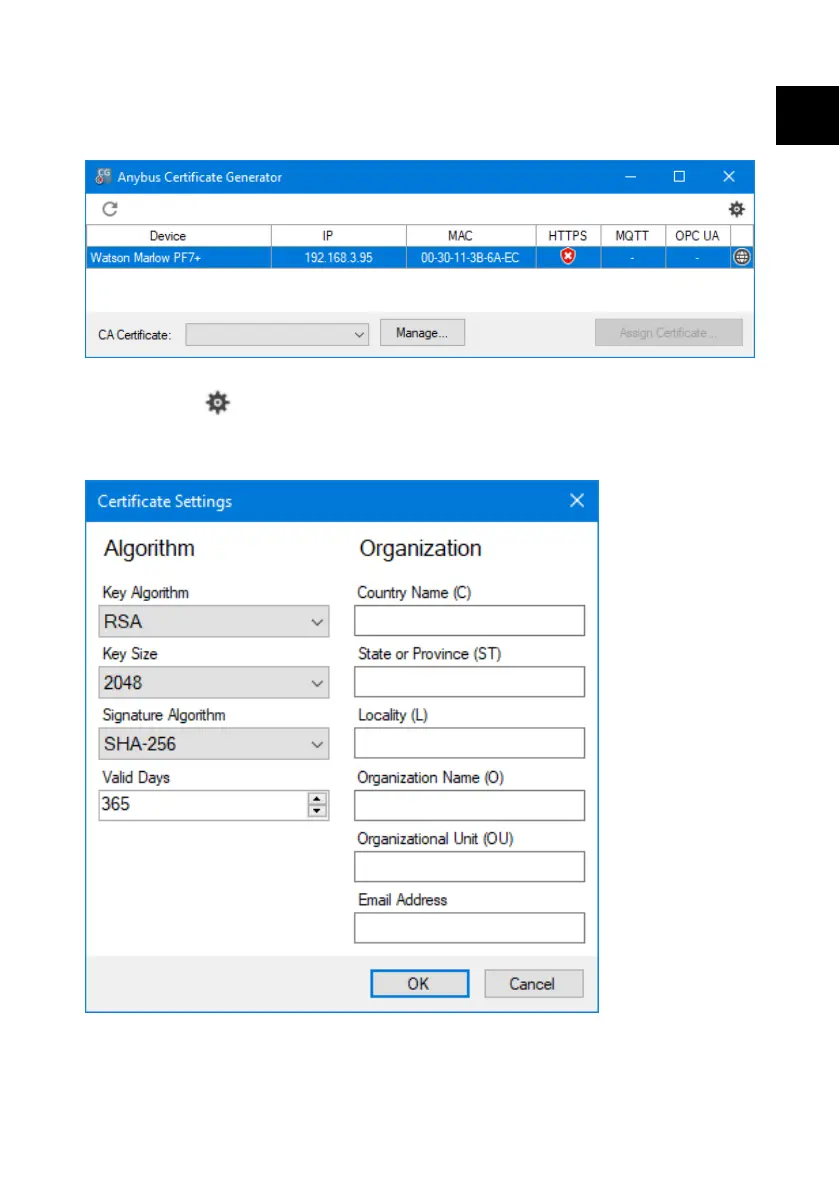The height and width of the screenshot is (1191, 839).
Task: Close the Anybus Certificate Generator window
Action: 729,176
